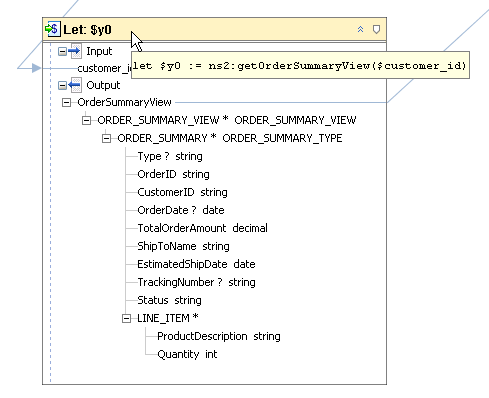Select the Let: $y0 title bar
Image resolution: width=489 pixels, height=398 pixels.
point(214,29)
